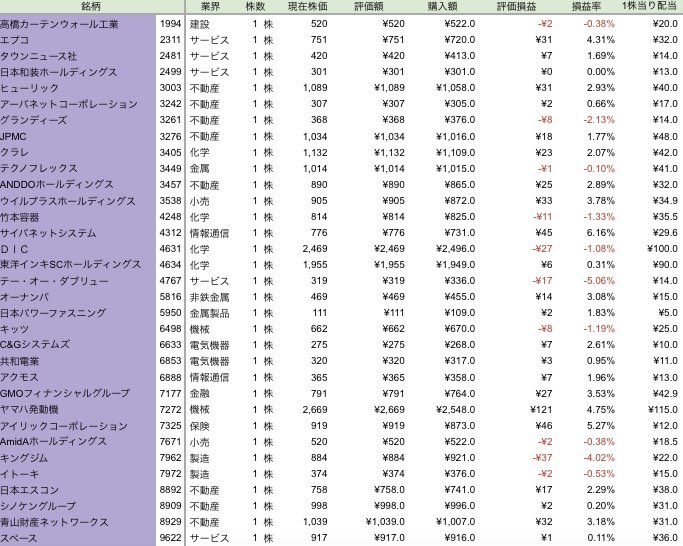Click the ¥115.0 dividend cell
This screenshot has height=546, width=683.
(x=663, y=410)
